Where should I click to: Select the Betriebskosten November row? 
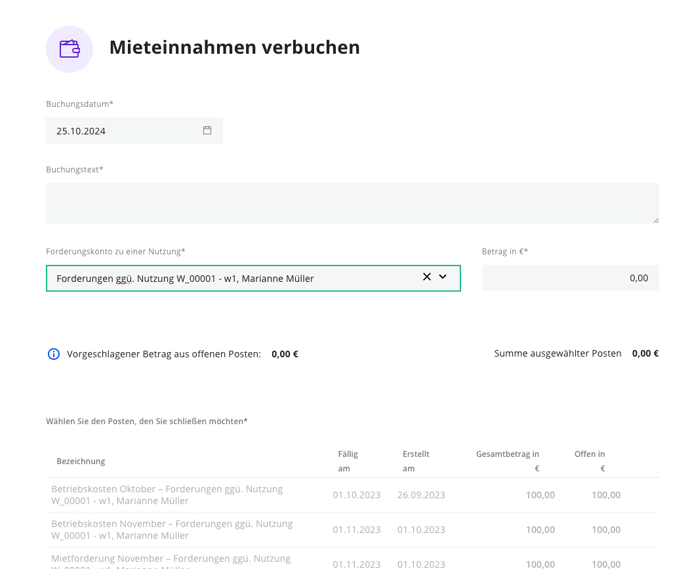pyautogui.click(x=352, y=530)
